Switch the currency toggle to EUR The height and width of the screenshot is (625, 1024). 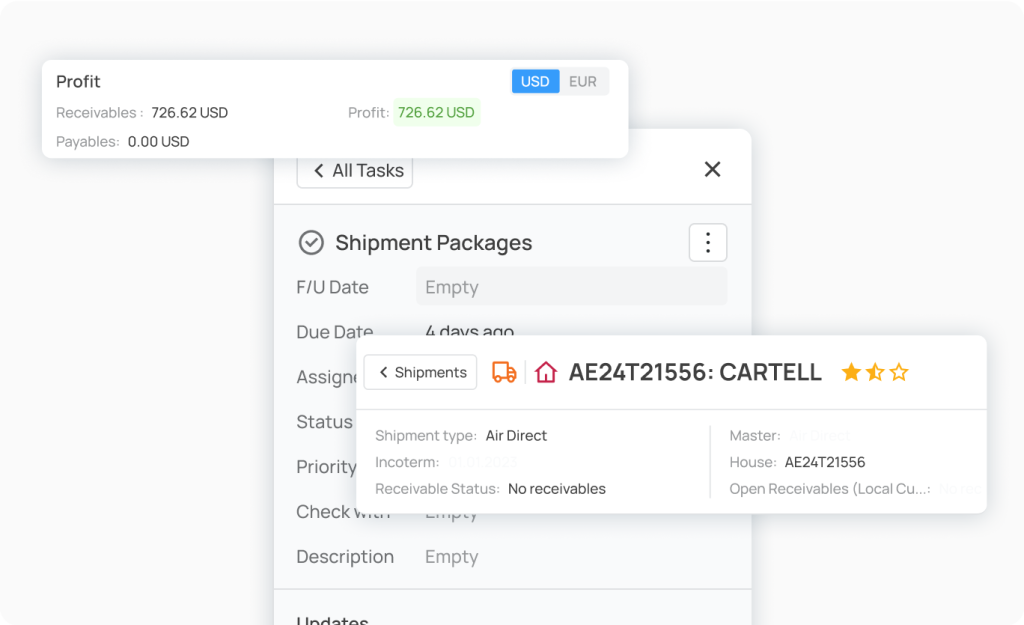click(x=582, y=81)
